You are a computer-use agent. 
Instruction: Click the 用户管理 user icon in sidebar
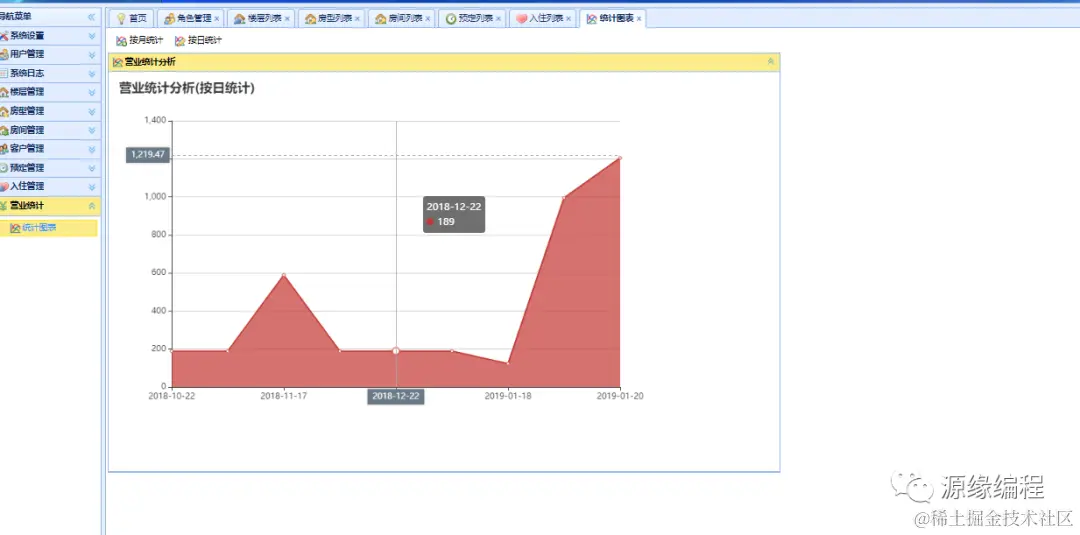click(4, 54)
